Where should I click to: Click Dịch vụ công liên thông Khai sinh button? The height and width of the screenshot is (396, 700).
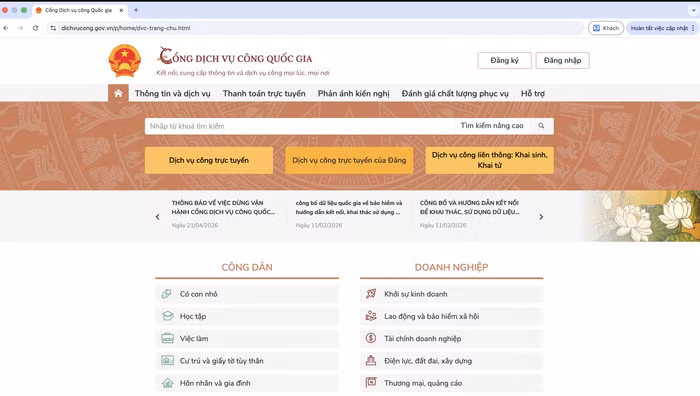(x=490, y=160)
